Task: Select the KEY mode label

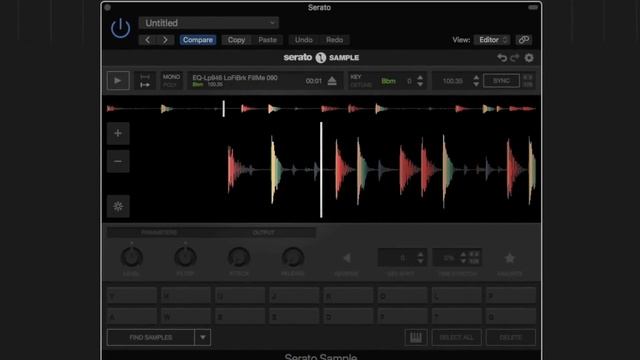Action: (356, 77)
